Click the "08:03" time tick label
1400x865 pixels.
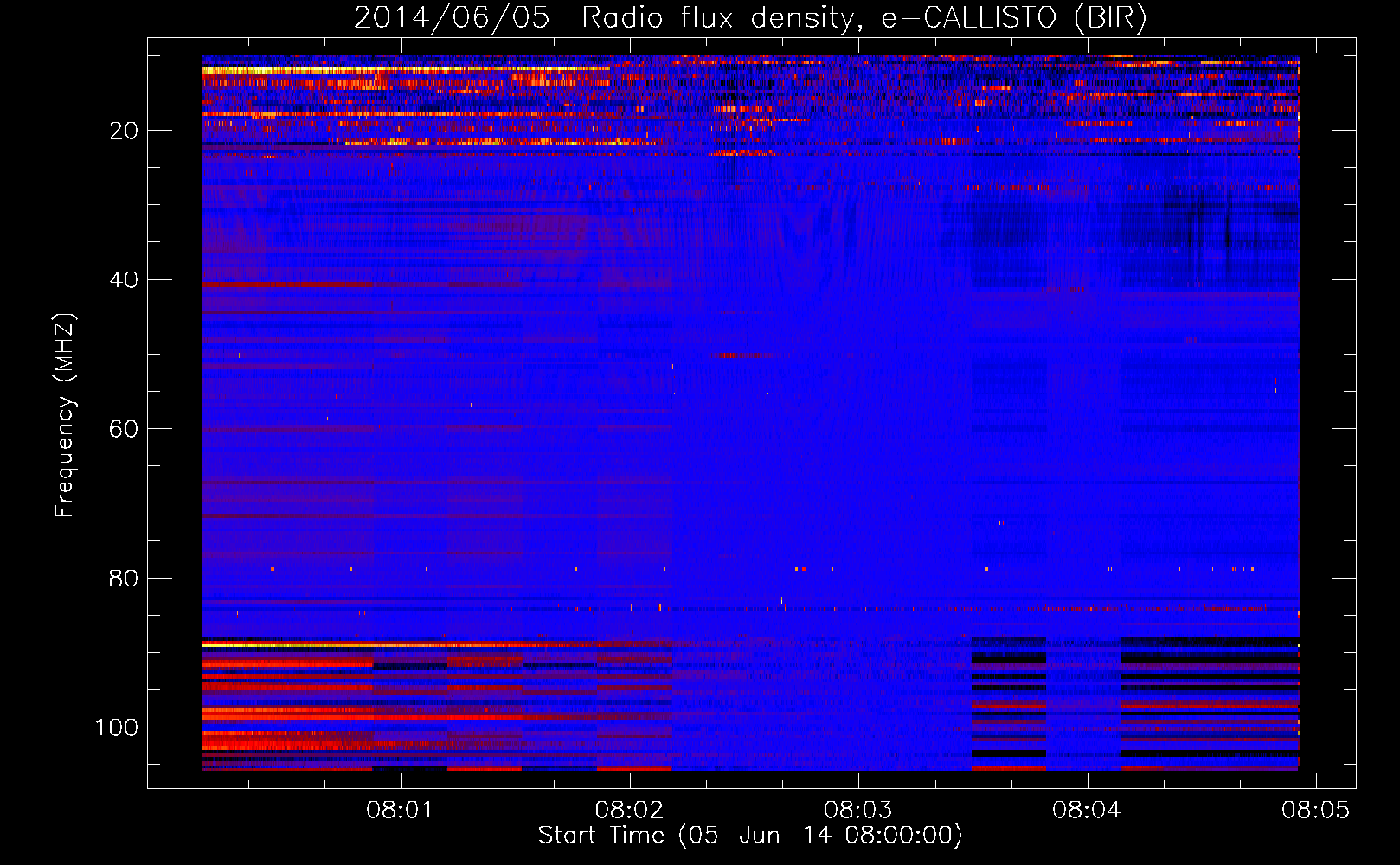[858, 810]
